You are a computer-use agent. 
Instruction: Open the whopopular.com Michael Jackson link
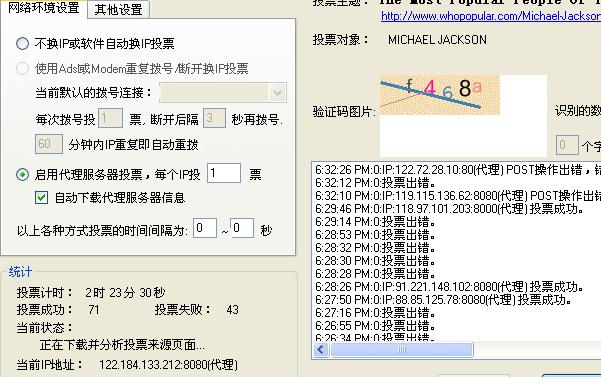pyautogui.click(x=491, y=16)
